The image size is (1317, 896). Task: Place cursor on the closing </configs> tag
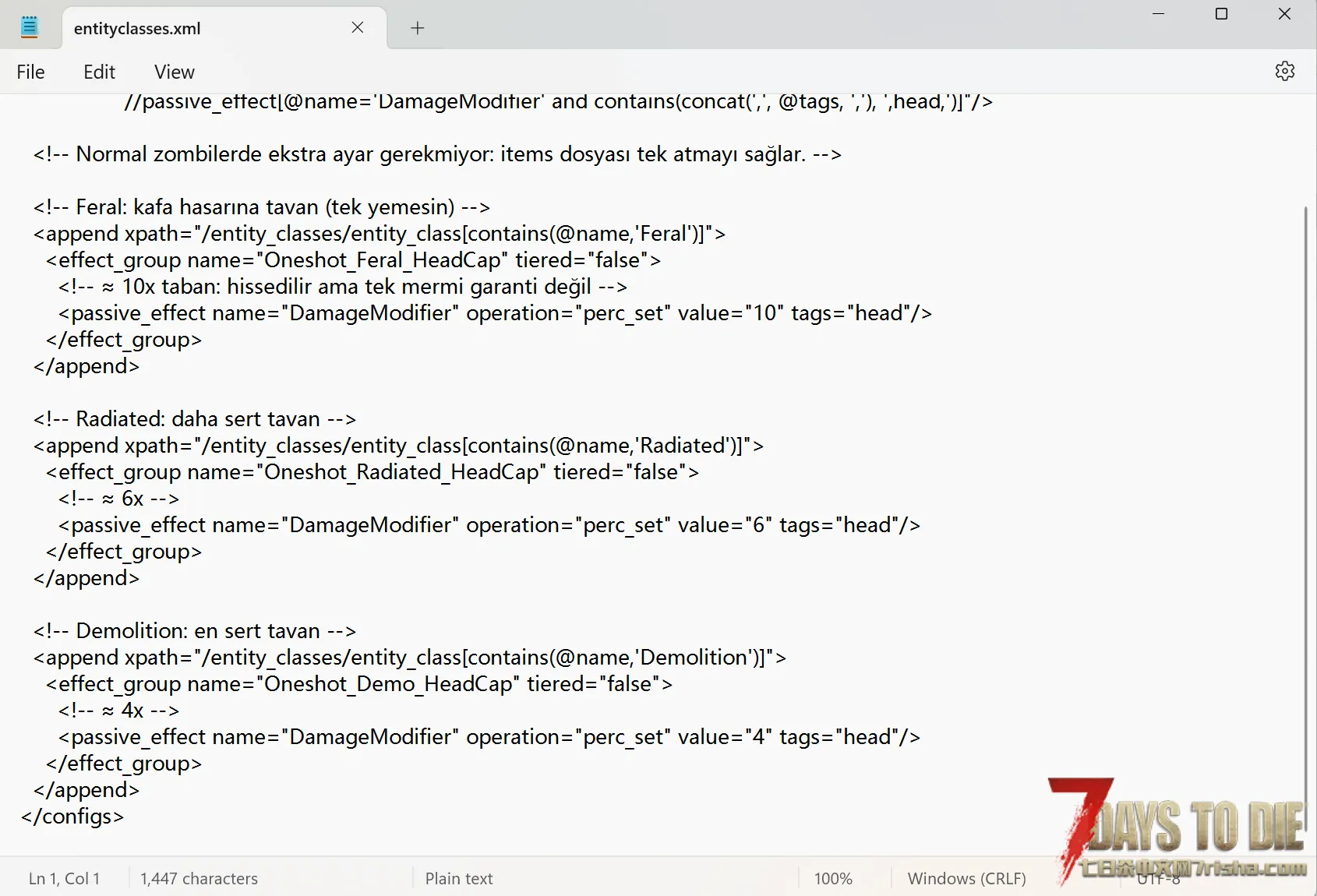(x=72, y=817)
